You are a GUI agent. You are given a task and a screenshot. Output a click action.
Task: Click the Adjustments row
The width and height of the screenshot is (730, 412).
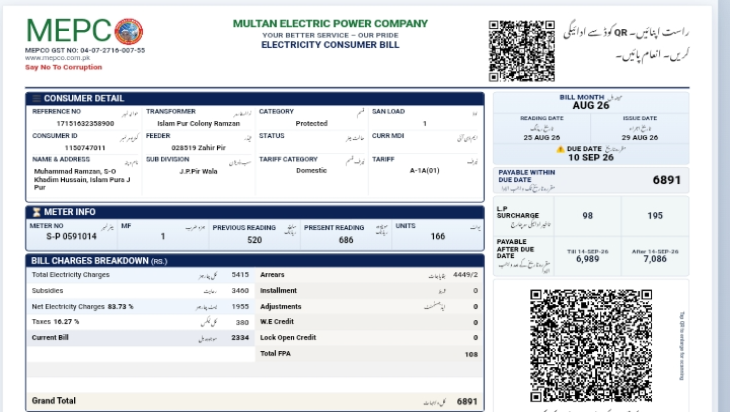[369, 307]
